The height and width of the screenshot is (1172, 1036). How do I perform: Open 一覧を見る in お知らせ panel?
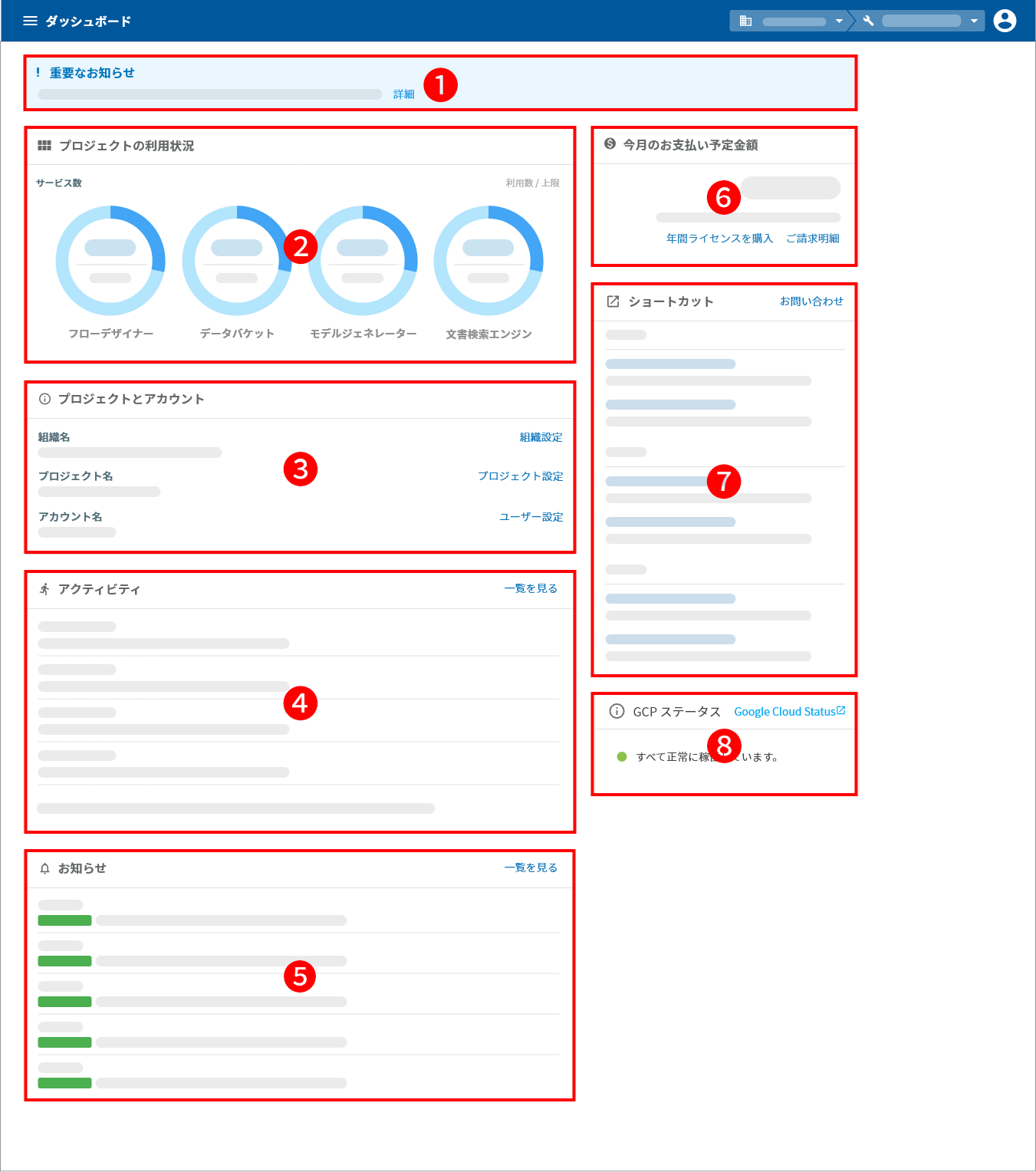pos(531,867)
